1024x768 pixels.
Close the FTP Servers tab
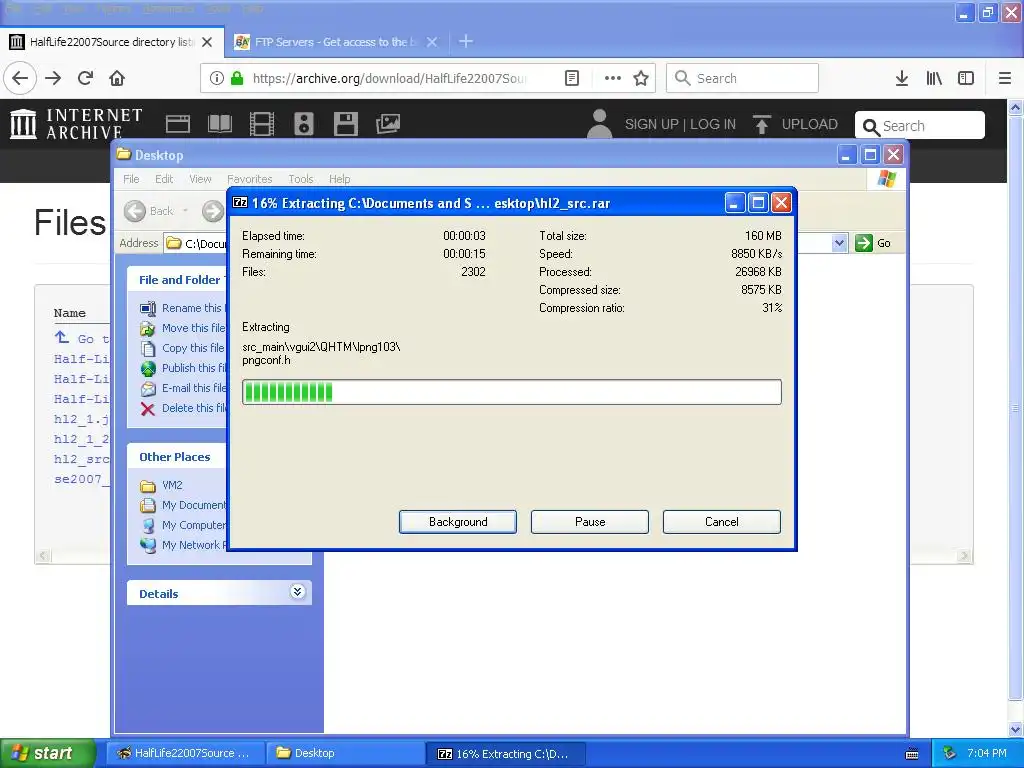pyautogui.click(x=432, y=42)
